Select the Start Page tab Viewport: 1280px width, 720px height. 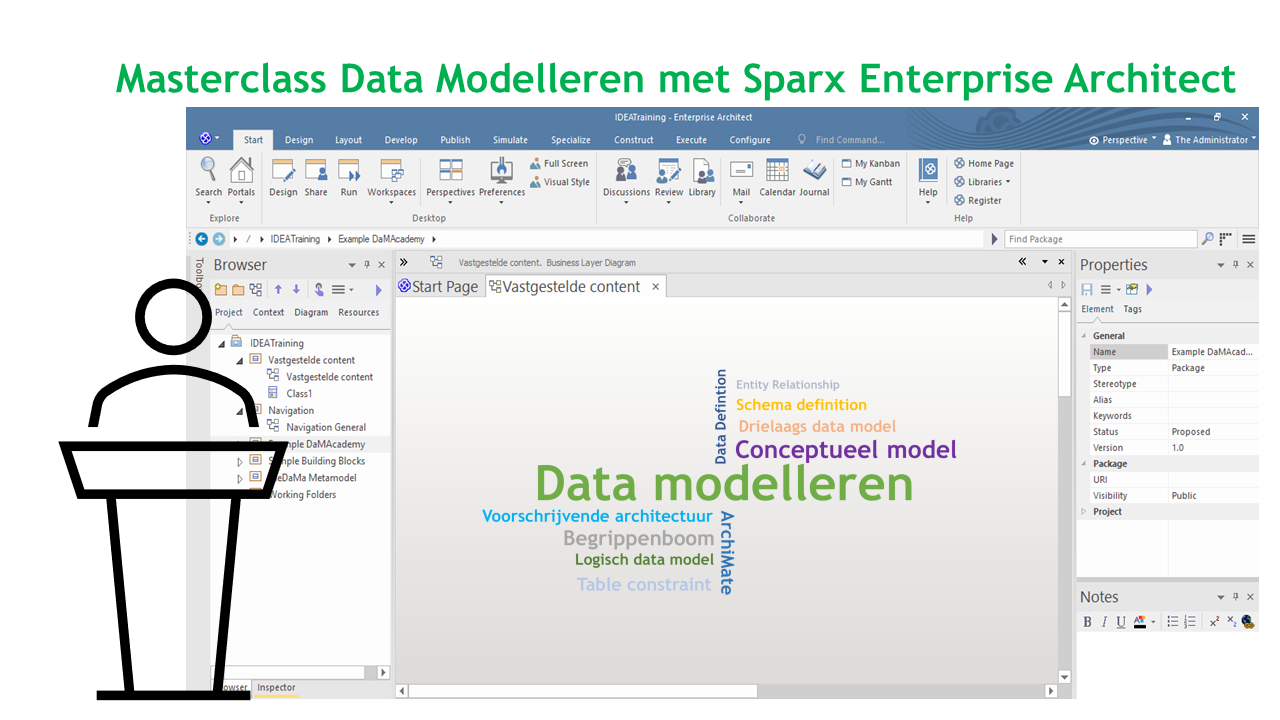[438, 287]
